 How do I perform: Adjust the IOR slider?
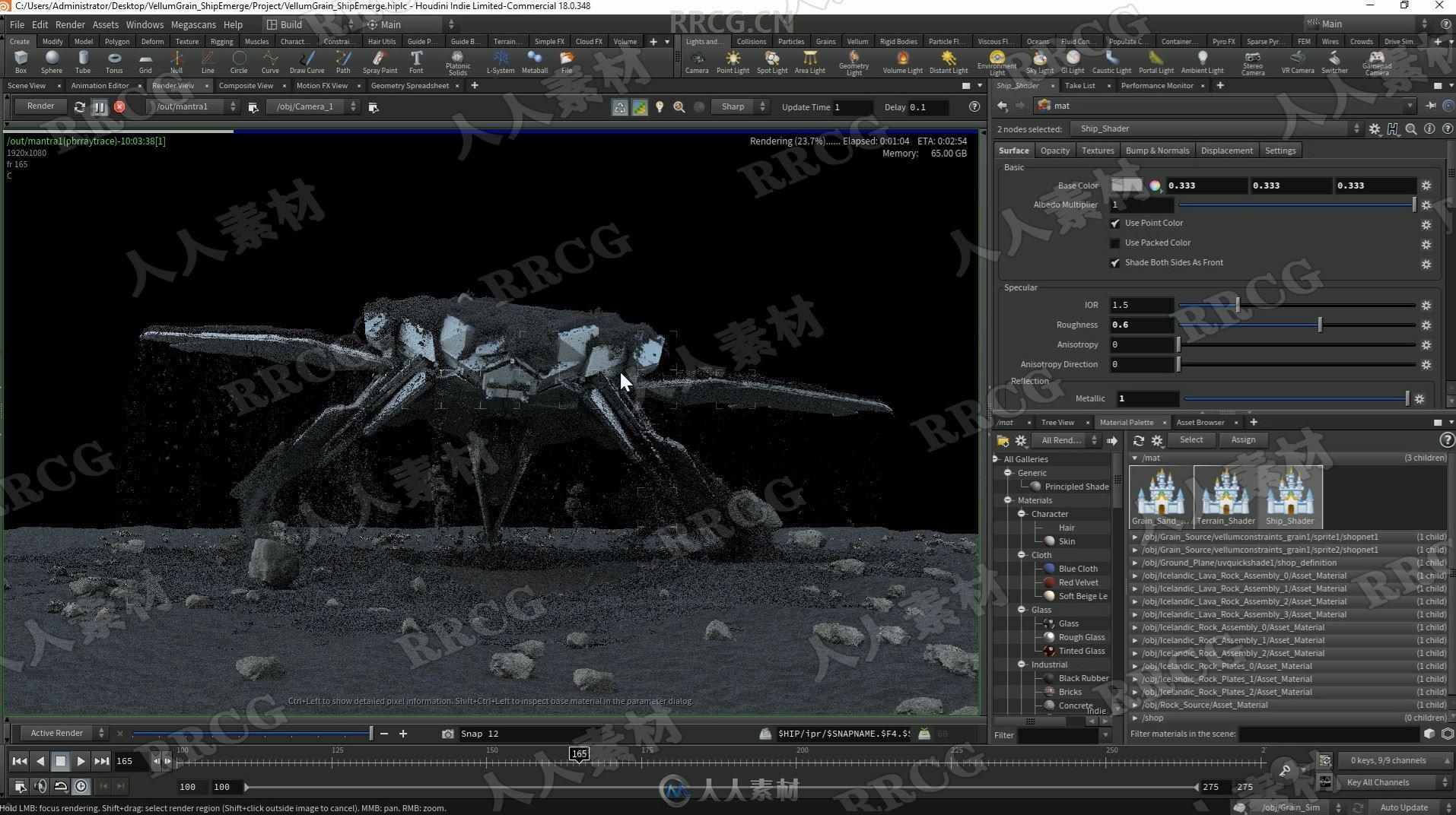click(x=1296, y=306)
